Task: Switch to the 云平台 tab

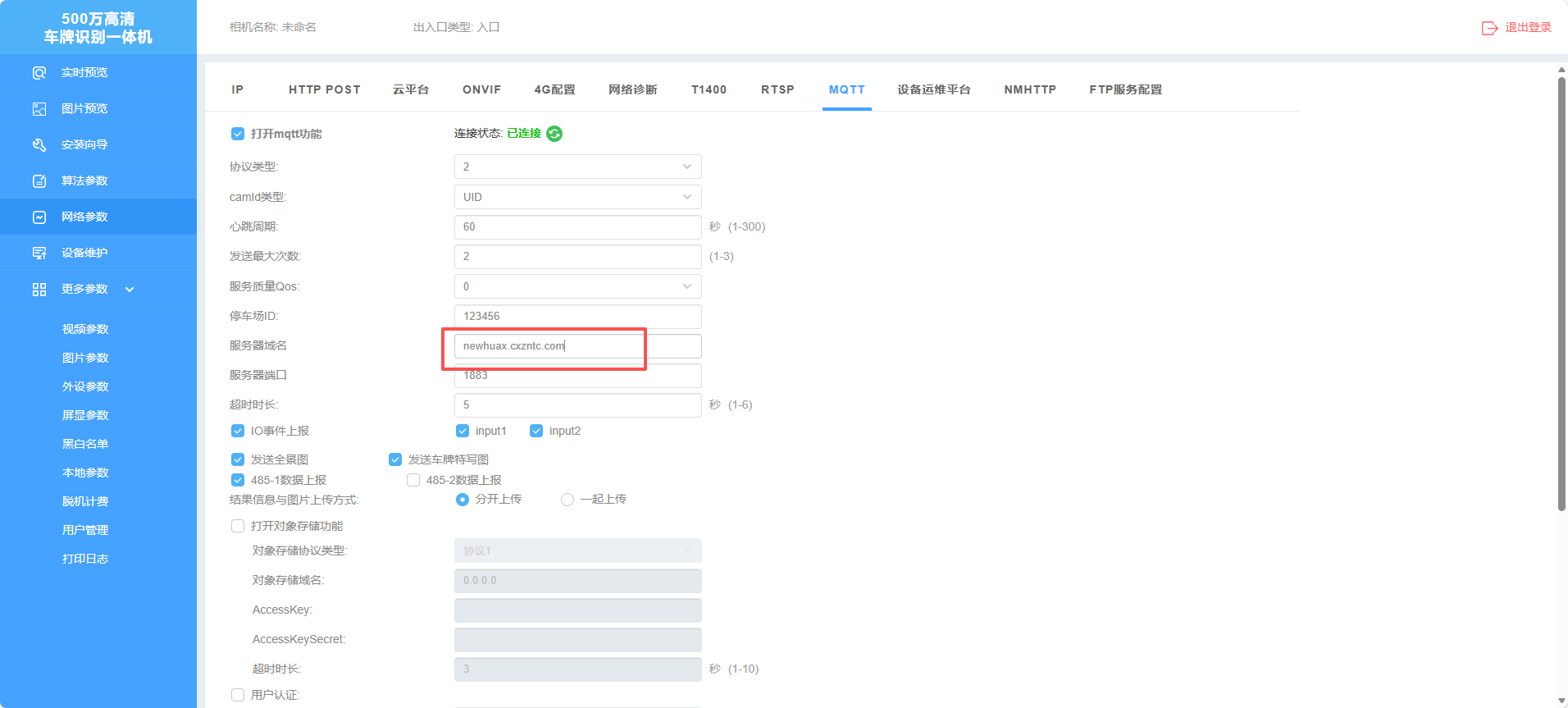Action: [411, 89]
